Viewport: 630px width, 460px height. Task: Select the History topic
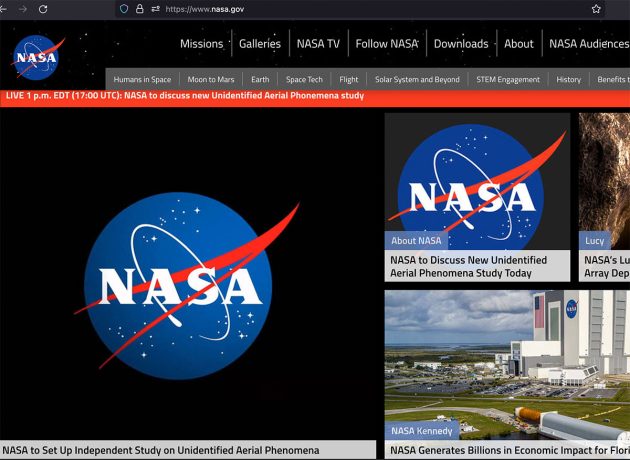click(569, 80)
